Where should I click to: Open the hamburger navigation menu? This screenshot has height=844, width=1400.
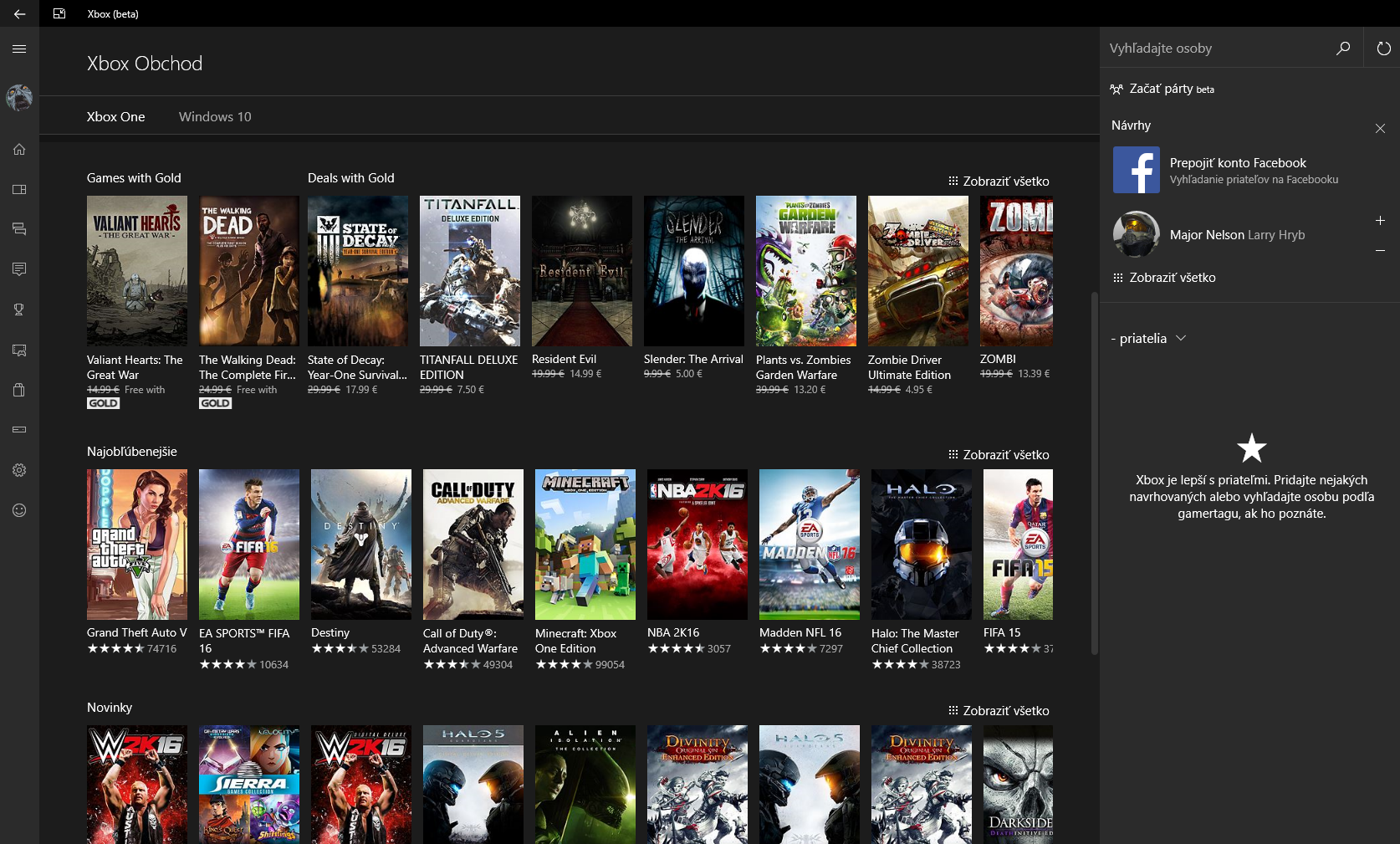(19, 49)
